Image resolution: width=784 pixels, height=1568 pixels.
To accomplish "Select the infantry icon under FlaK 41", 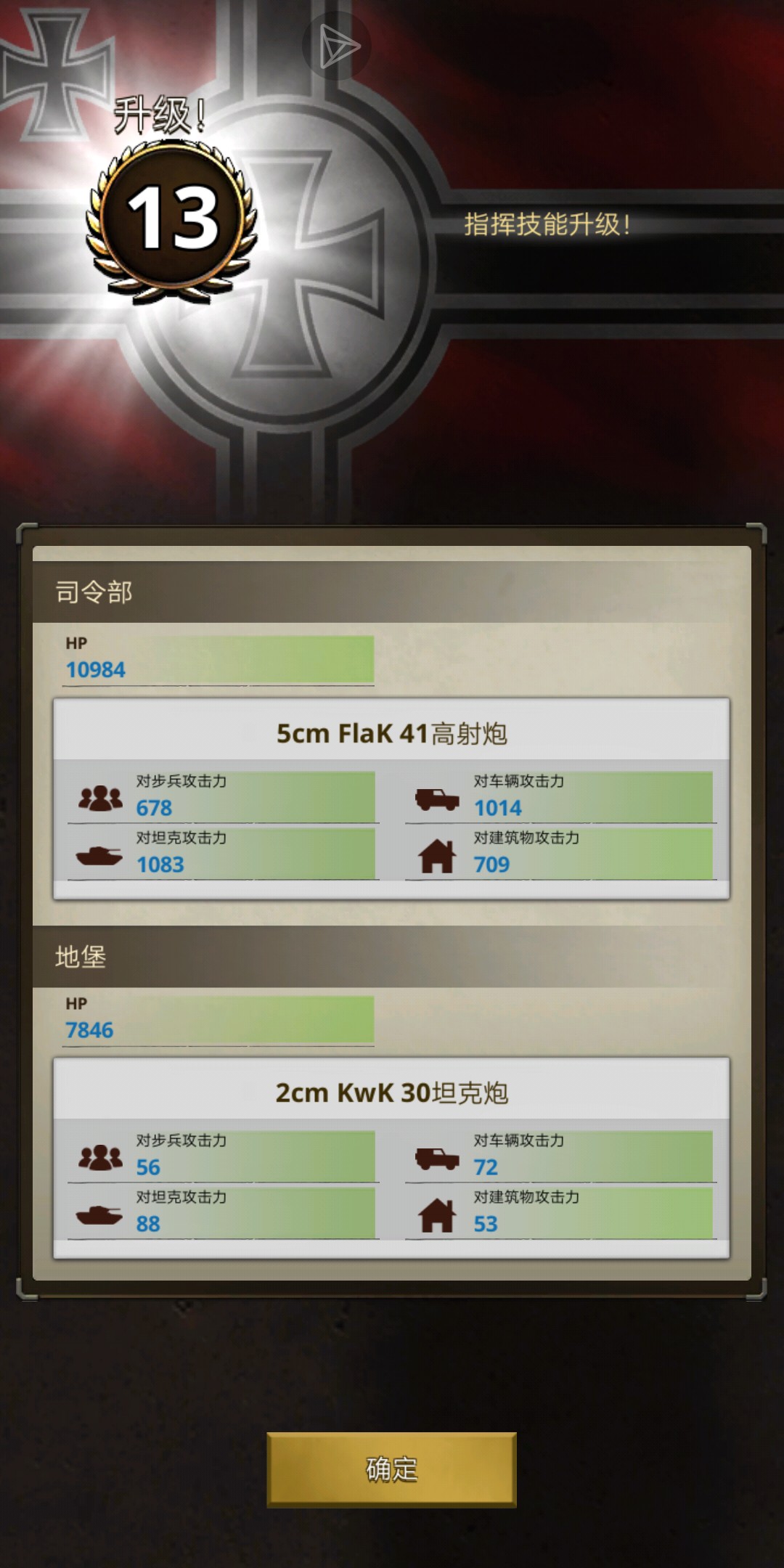I will (100, 799).
